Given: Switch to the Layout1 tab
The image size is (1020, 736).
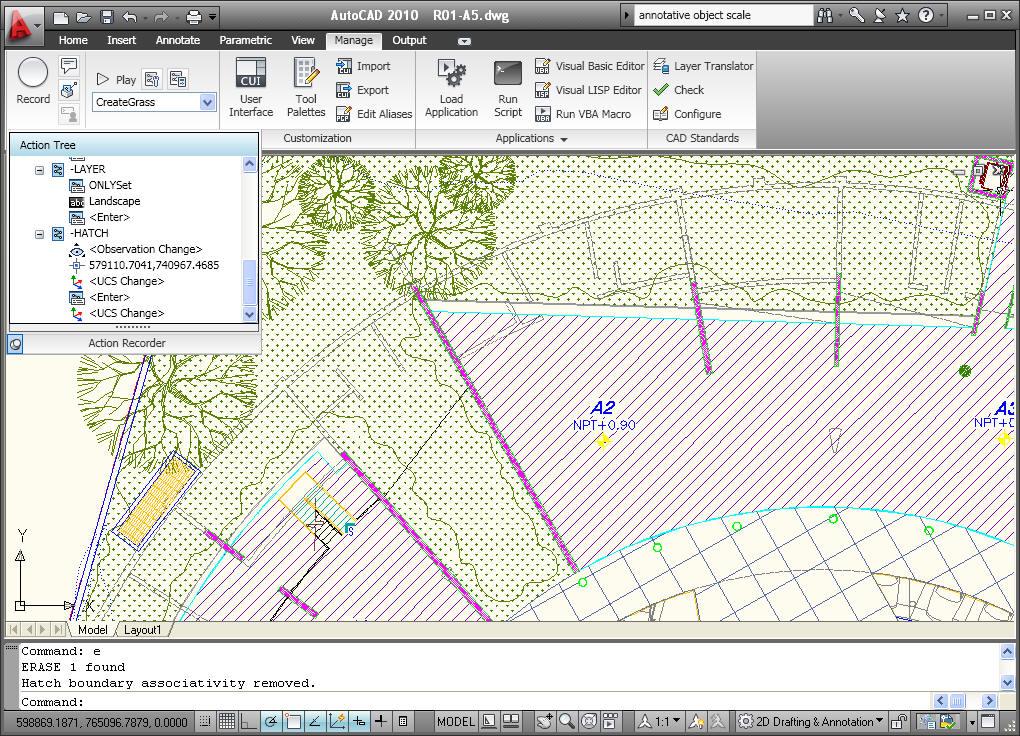Looking at the screenshot, I should point(142,629).
